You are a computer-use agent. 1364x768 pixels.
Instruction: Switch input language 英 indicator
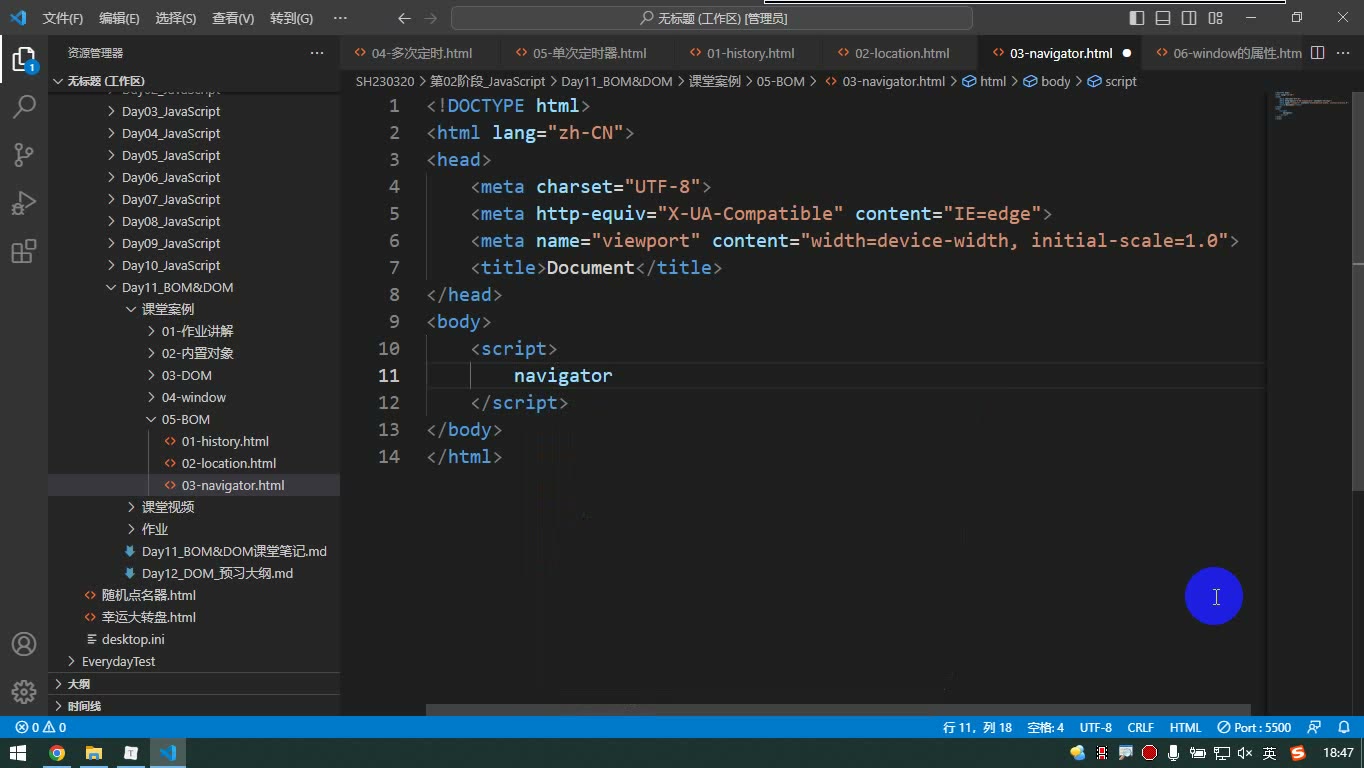click(1269, 753)
